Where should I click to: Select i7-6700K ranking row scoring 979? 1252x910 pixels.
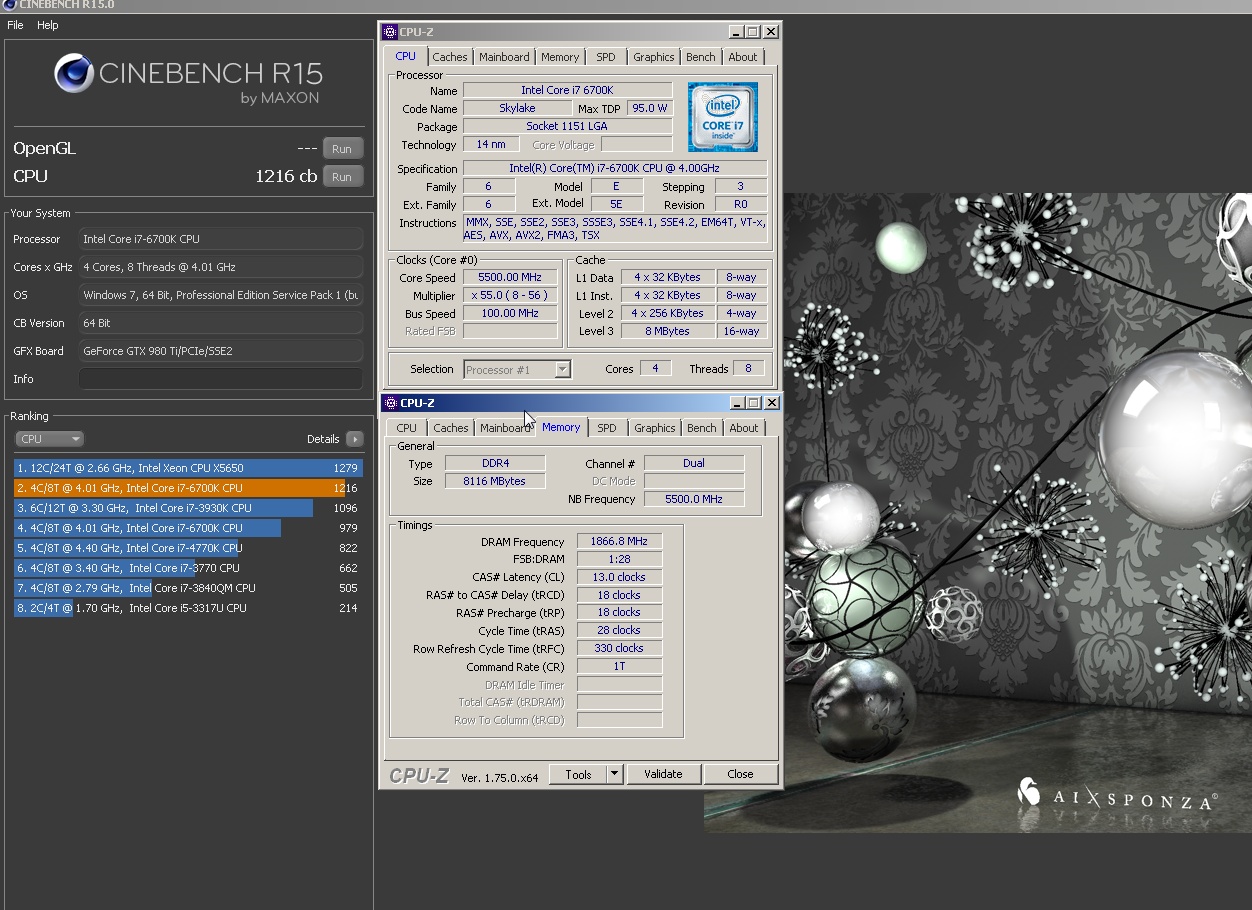tap(188, 528)
